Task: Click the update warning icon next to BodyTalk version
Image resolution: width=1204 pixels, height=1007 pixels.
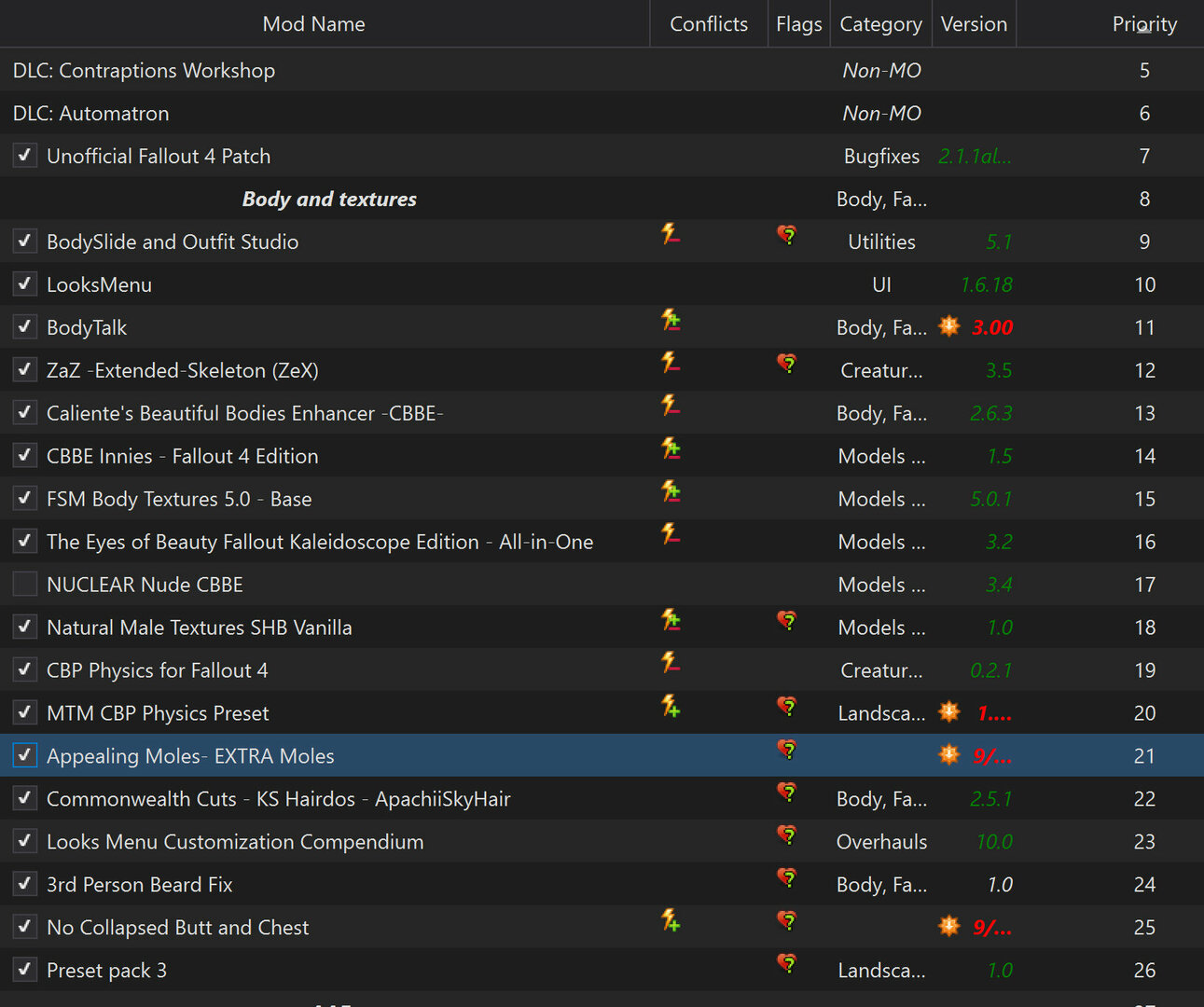Action: tap(948, 326)
